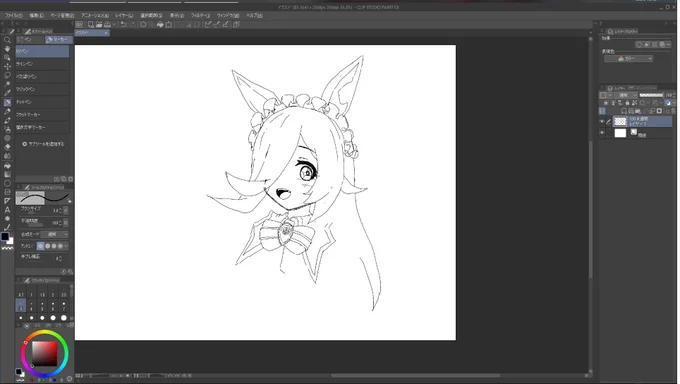The width and height of the screenshot is (680, 384).
Task: Select the フラットマーカー sub tool
Action: pos(42,115)
